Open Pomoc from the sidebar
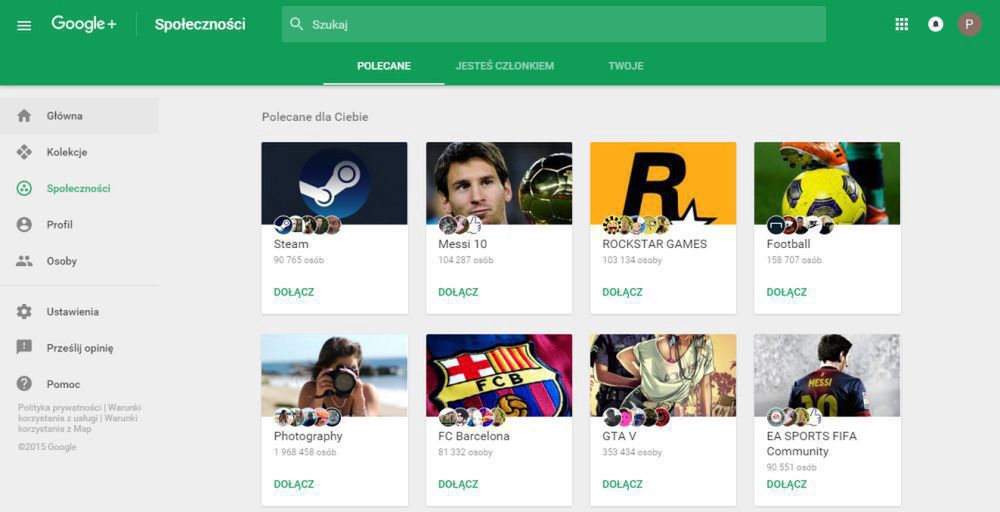Image resolution: width=1000 pixels, height=512 pixels. (79, 384)
